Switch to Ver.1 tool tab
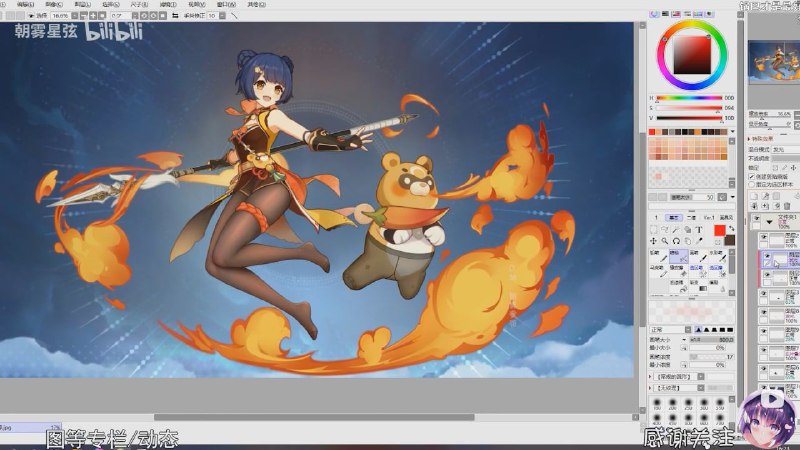The width and height of the screenshot is (800, 450). tap(709, 218)
